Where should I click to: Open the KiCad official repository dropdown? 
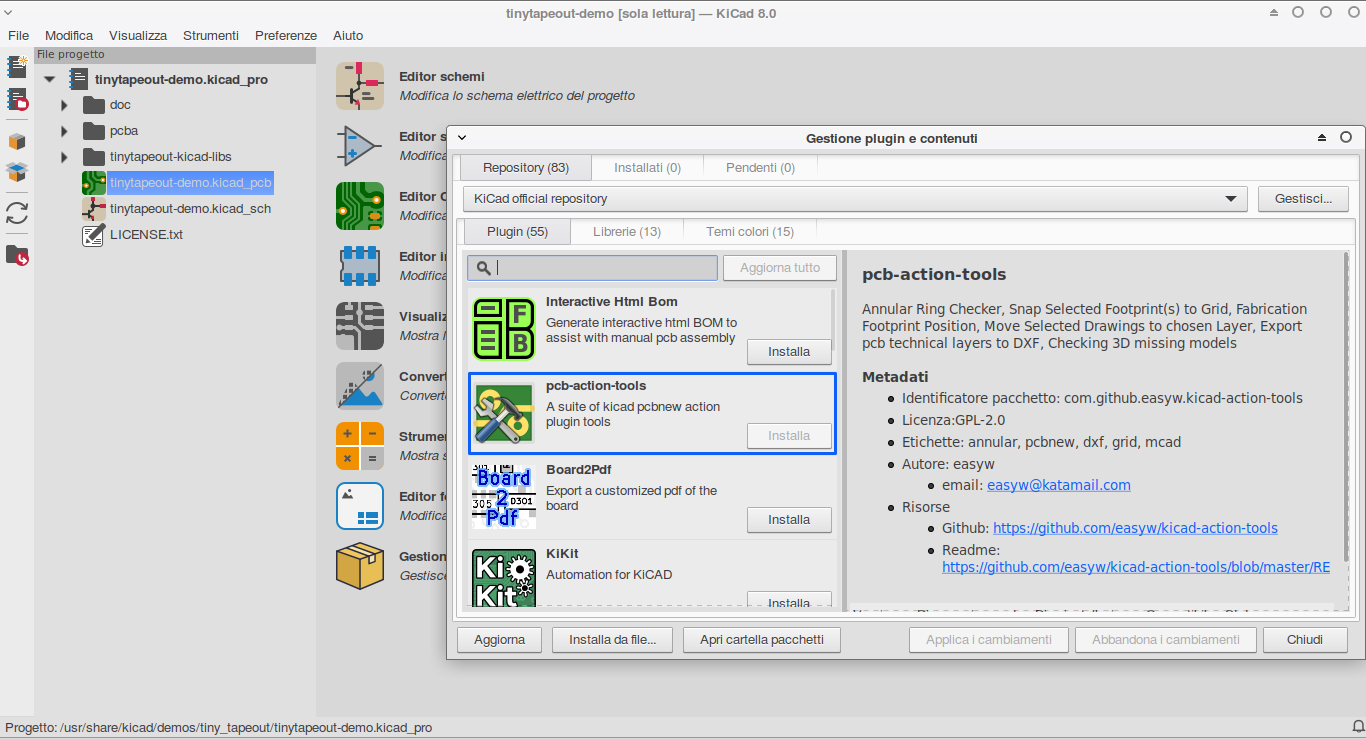855,199
